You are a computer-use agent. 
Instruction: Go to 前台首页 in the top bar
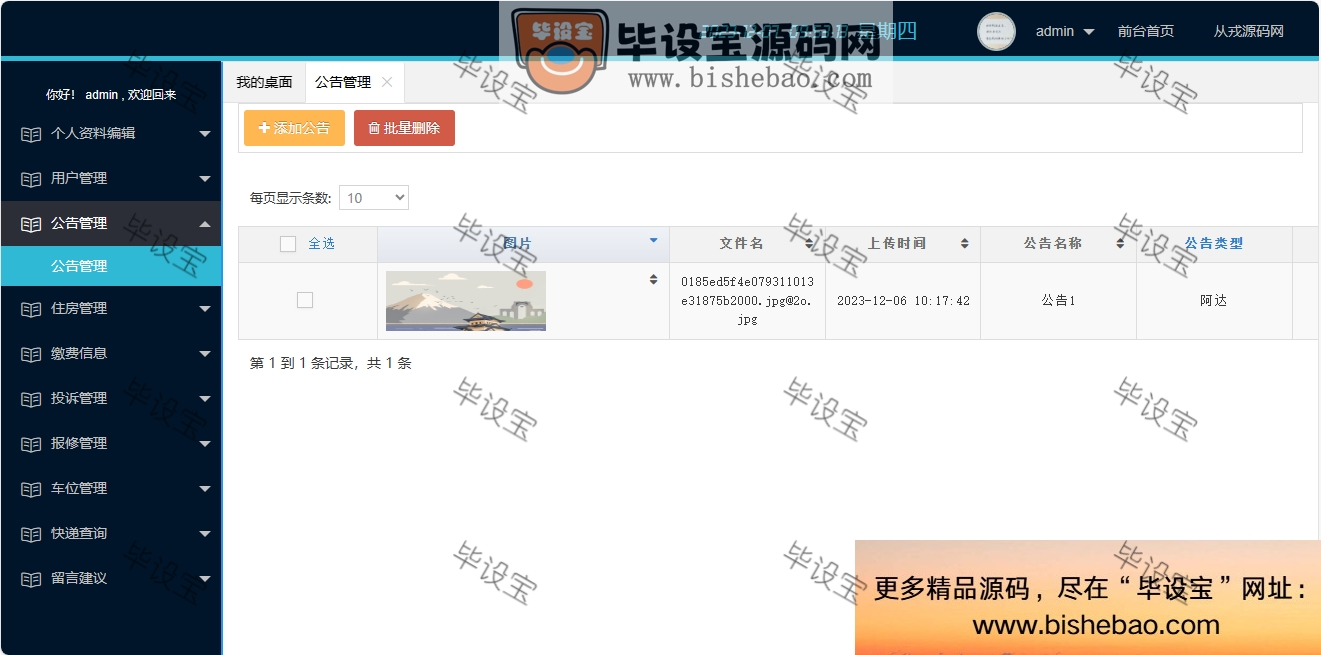[1146, 31]
